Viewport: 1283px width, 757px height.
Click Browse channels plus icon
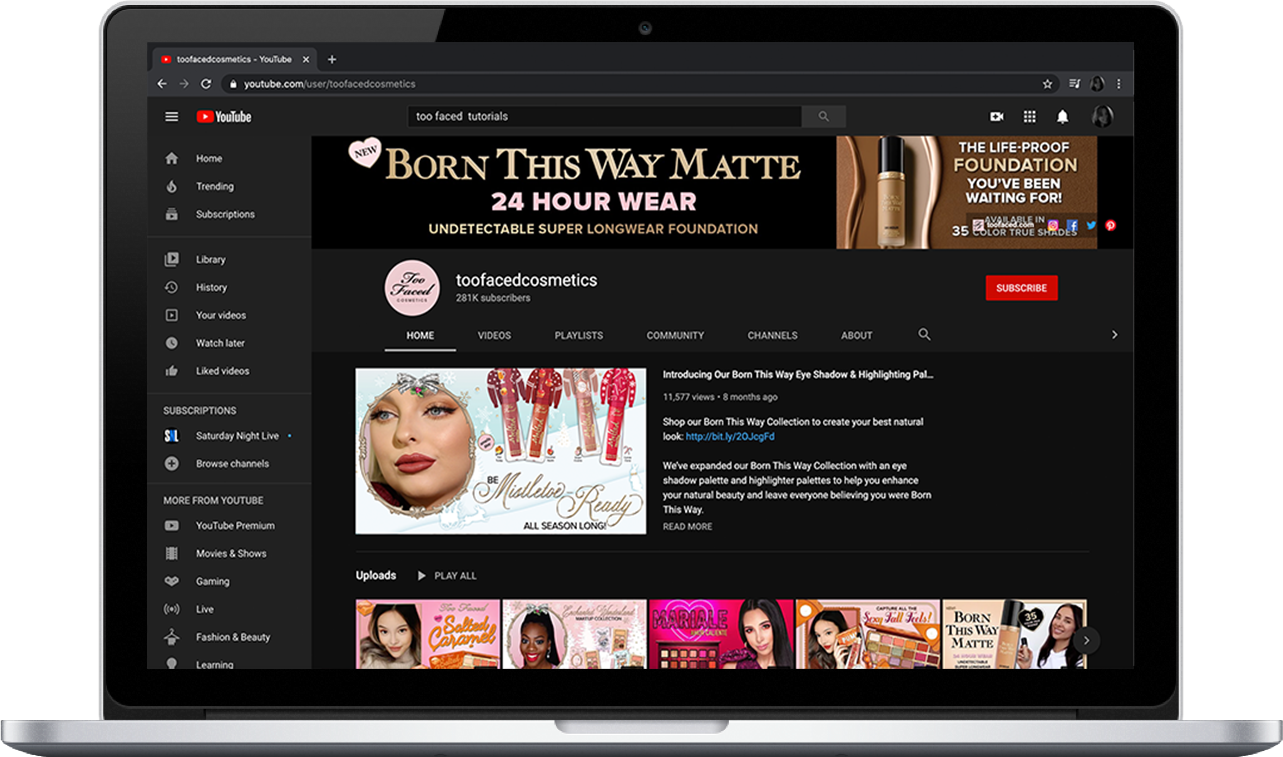click(172, 464)
